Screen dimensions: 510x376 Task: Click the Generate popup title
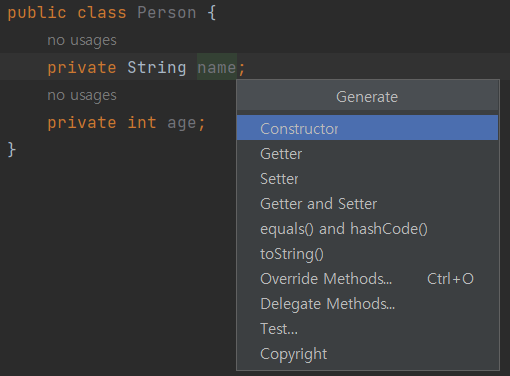click(367, 97)
